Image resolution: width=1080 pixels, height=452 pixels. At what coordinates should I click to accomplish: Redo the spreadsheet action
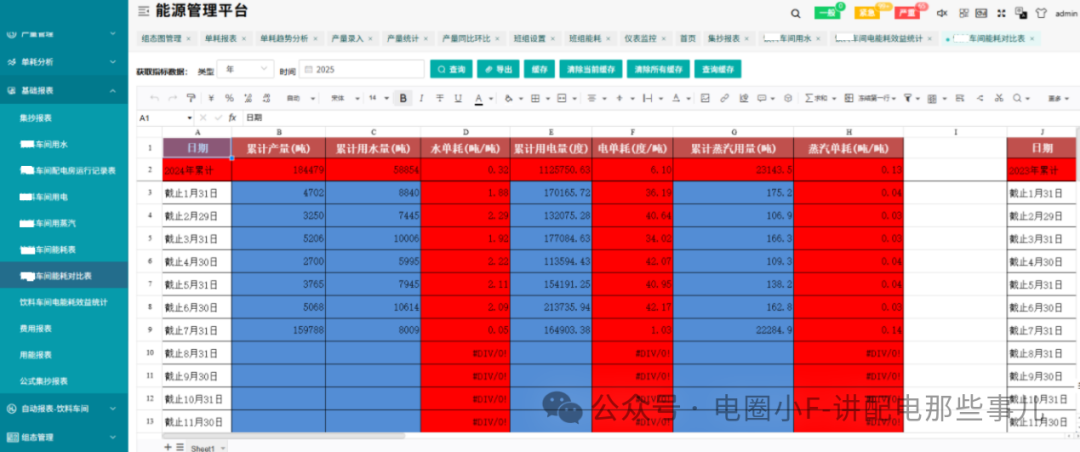click(x=173, y=99)
